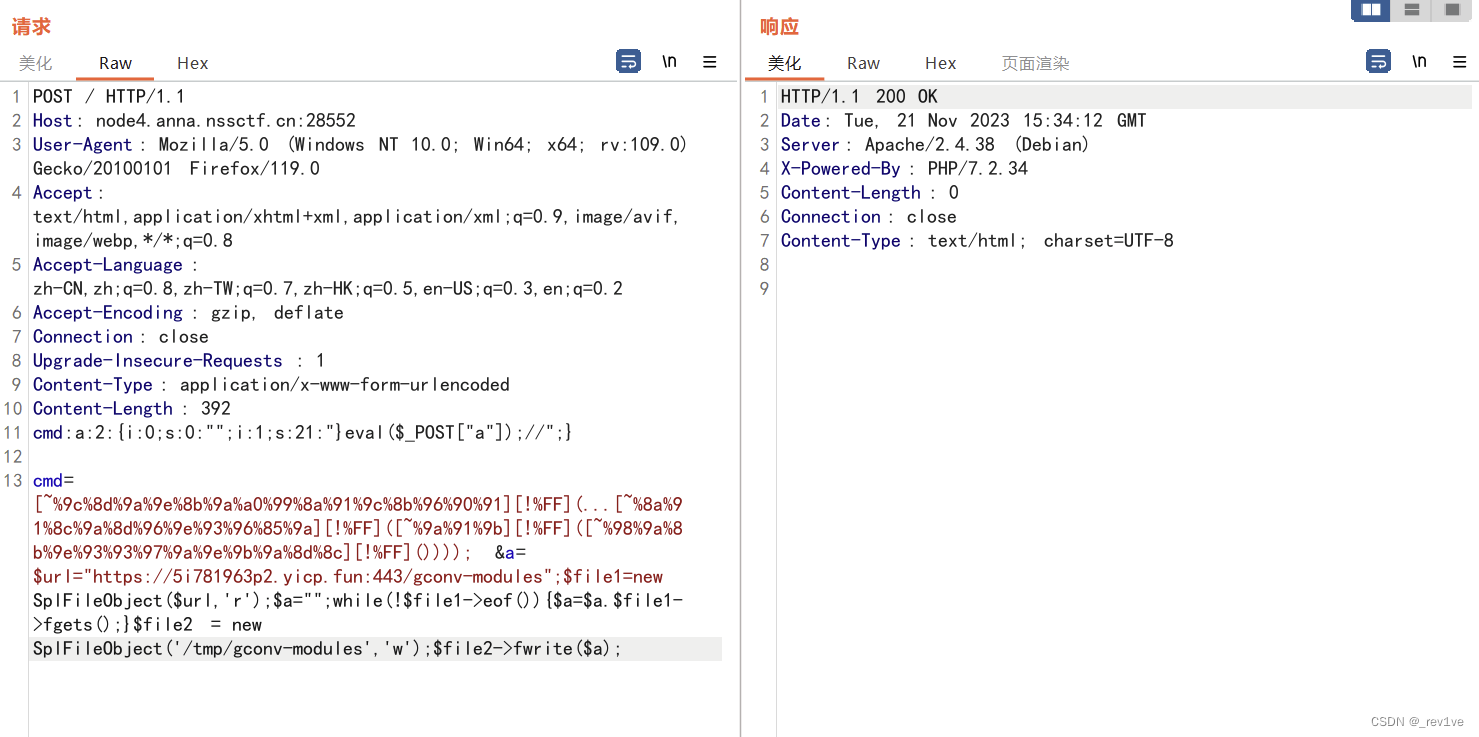This screenshot has width=1479, height=737.
Task: Click the Accept-Encoding gzip, deflate line
Action: tap(188, 313)
